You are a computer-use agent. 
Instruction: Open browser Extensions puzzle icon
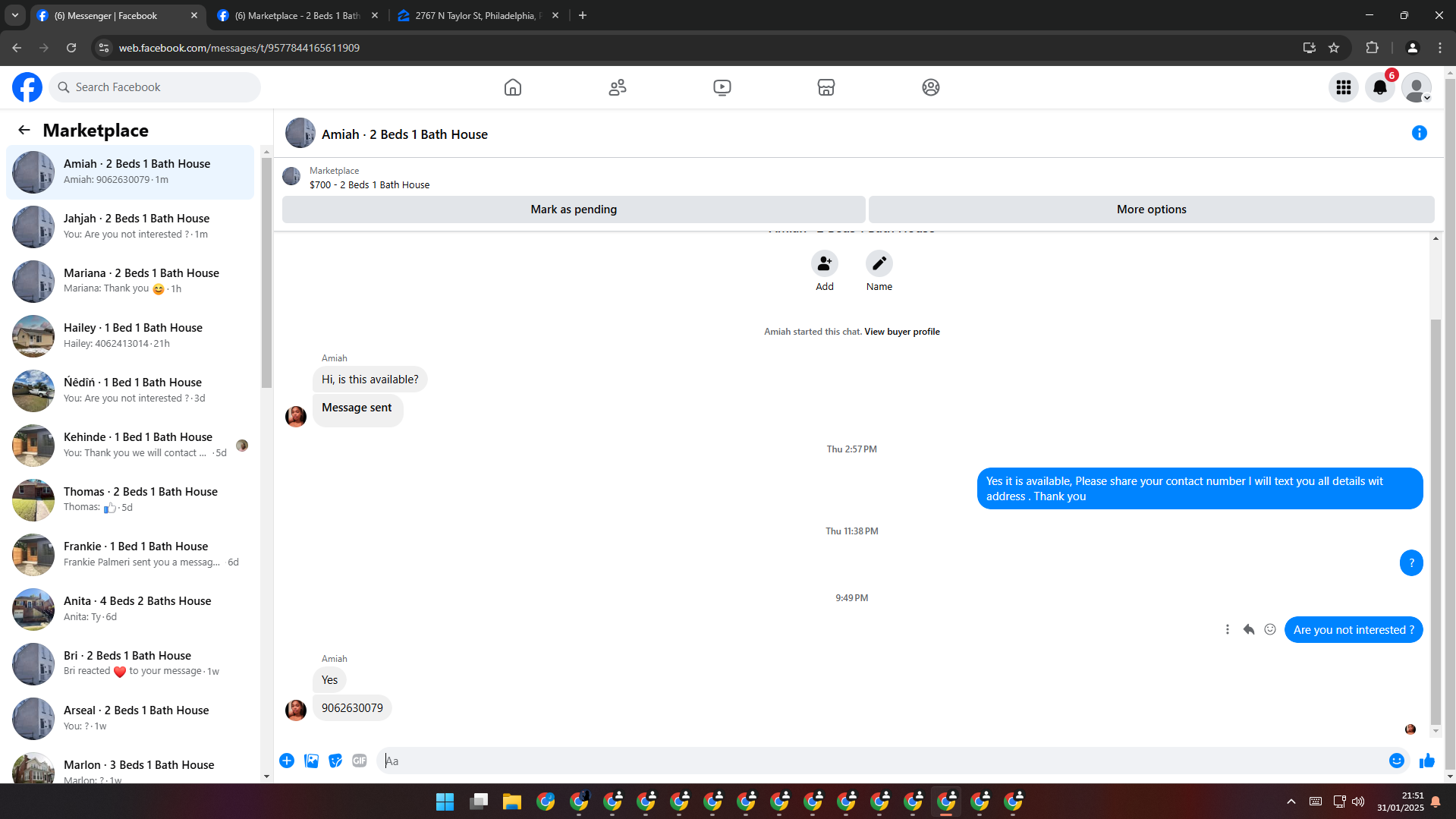[x=1372, y=48]
